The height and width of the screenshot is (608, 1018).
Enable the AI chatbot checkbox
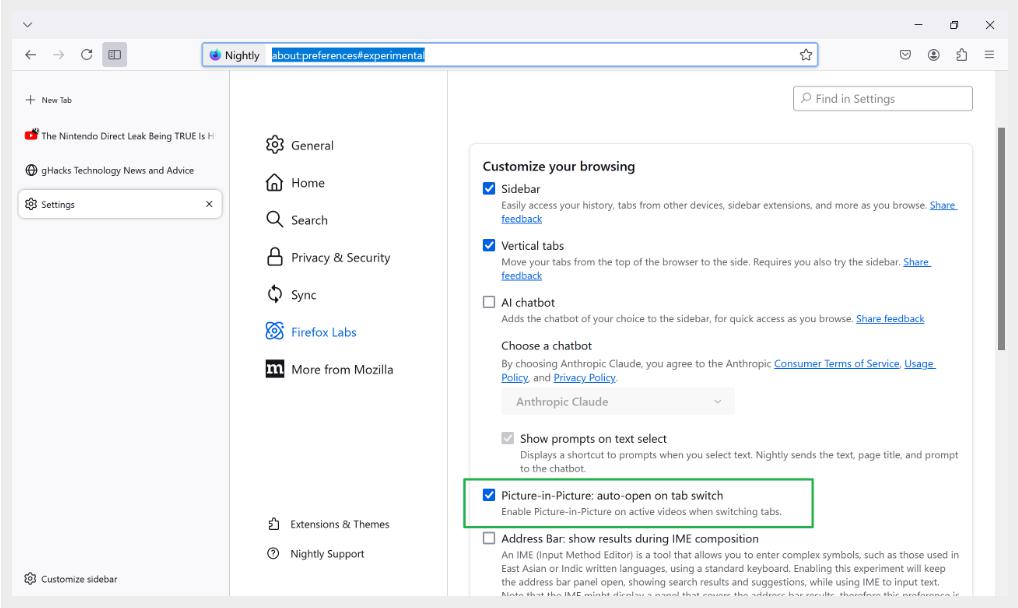click(489, 302)
